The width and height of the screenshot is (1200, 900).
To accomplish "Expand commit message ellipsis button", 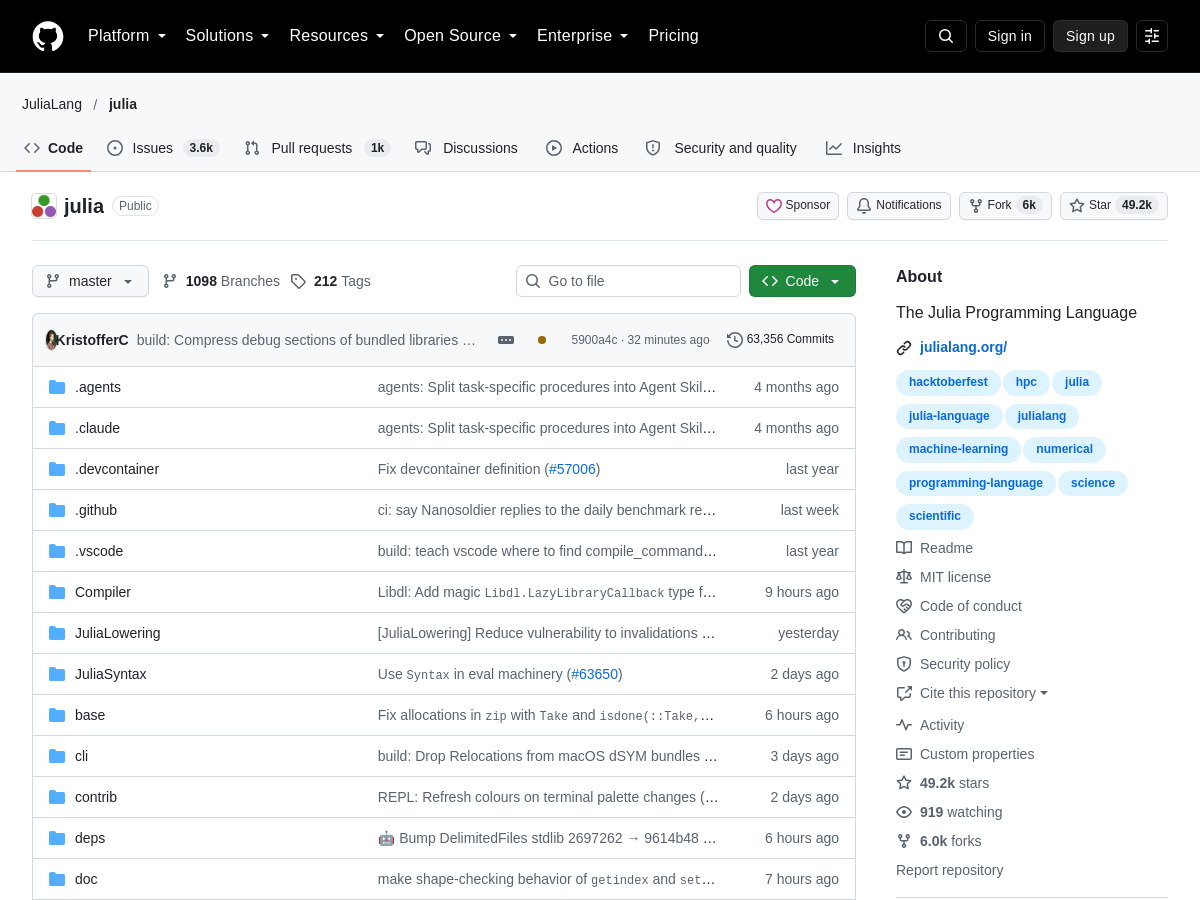I will (x=506, y=340).
